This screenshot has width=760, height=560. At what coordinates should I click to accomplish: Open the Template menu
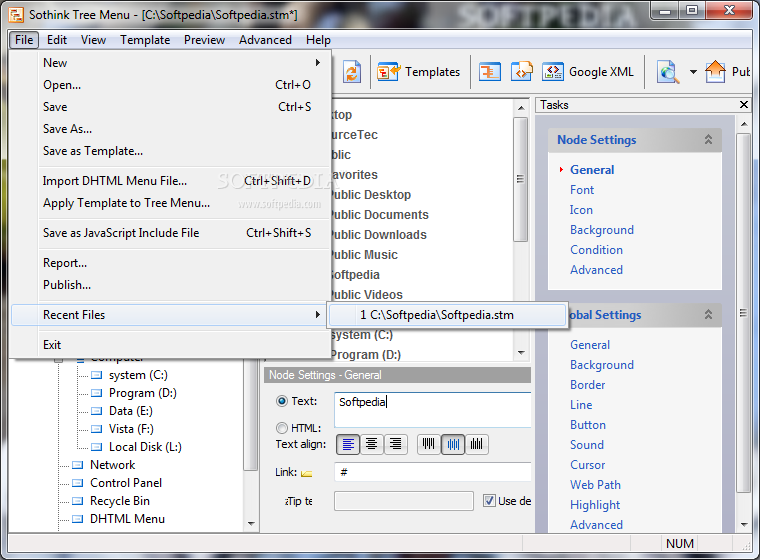pyautogui.click(x=145, y=40)
